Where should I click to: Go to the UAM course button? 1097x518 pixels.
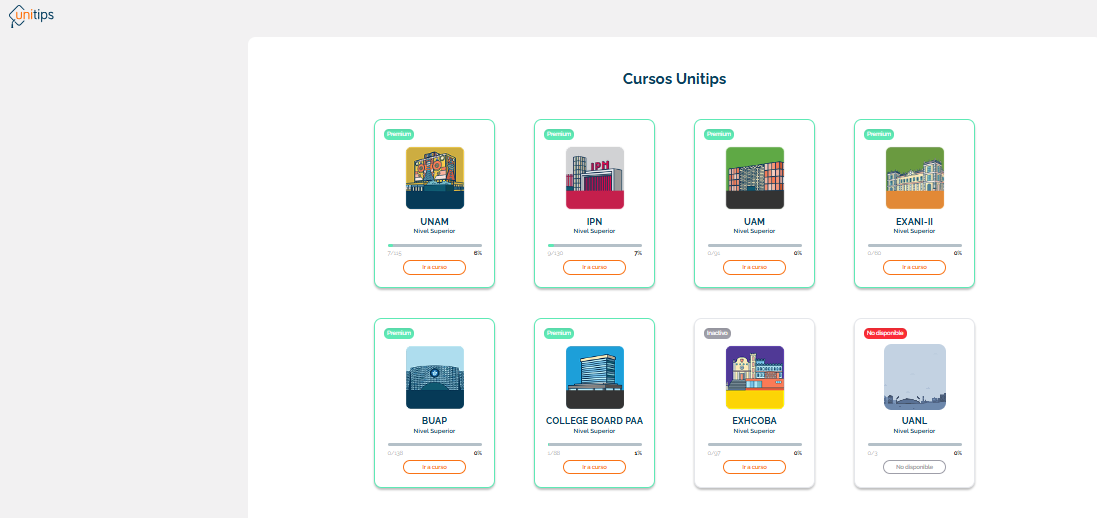754,267
